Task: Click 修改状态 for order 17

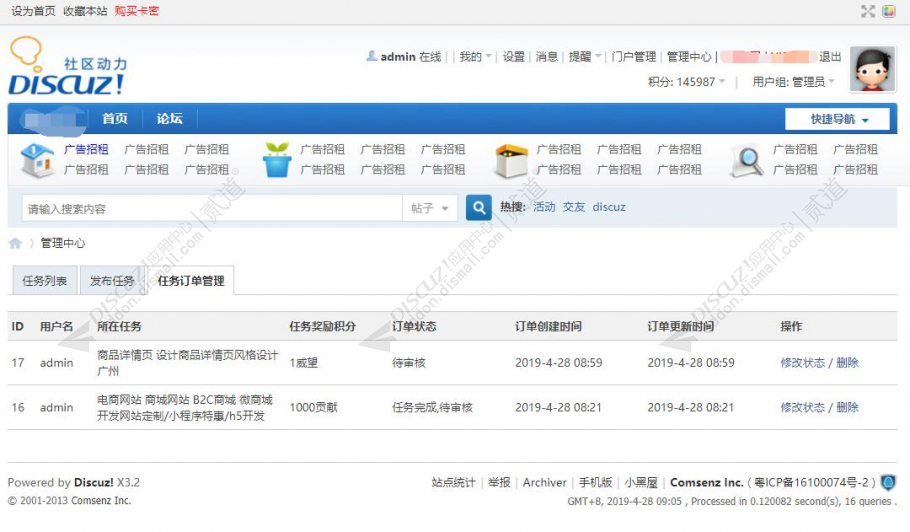Action: (803, 363)
